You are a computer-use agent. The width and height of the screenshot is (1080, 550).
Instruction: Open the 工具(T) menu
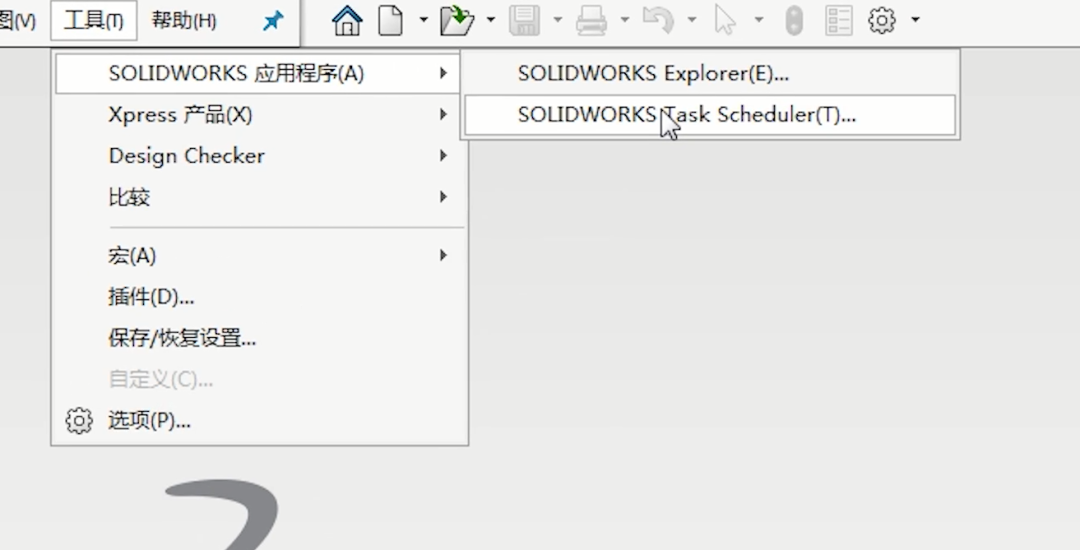(94, 21)
